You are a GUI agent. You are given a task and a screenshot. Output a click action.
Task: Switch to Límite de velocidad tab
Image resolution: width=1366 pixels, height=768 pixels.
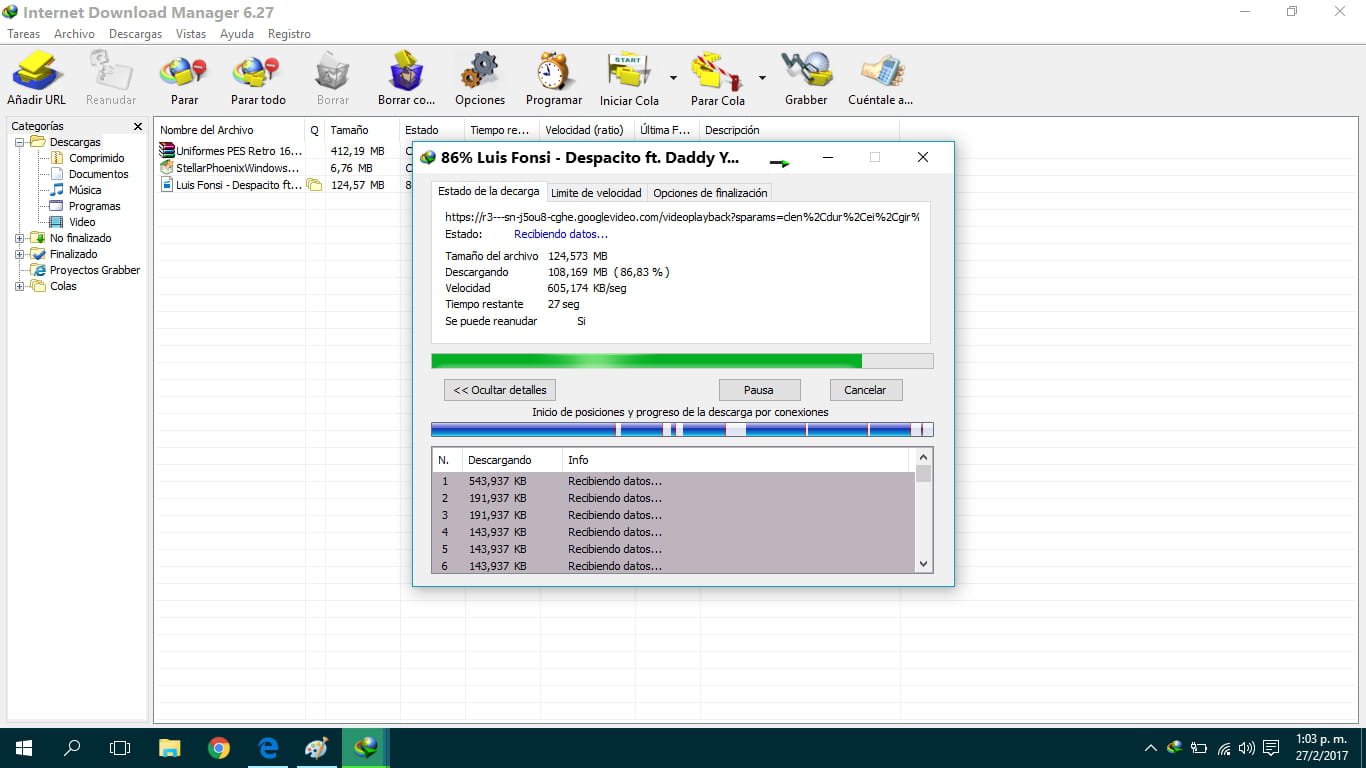coord(596,192)
